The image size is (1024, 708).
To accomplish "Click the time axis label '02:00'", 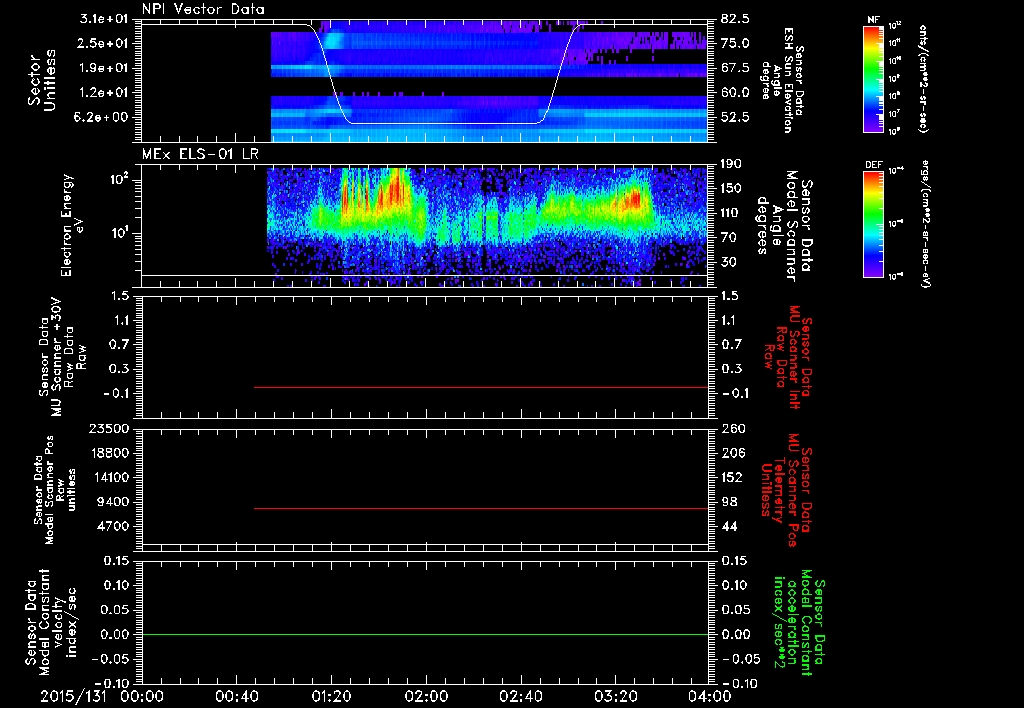I will [426, 696].
